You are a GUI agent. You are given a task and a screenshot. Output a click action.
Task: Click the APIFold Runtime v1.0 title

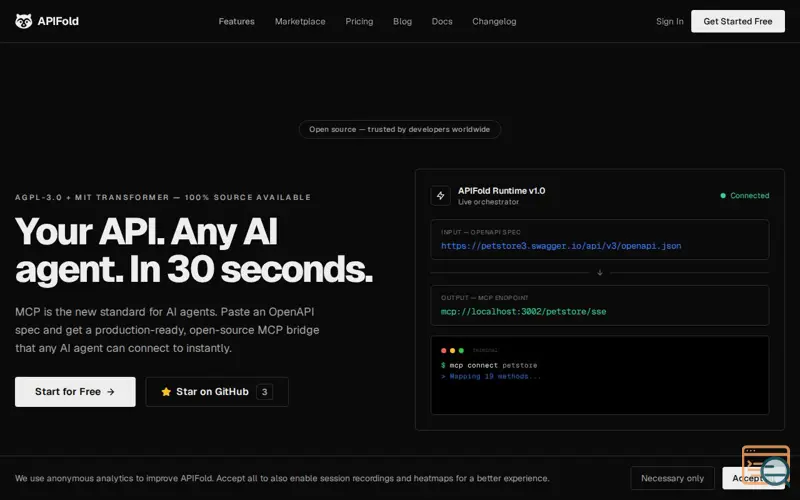click(x=502, y=191)
